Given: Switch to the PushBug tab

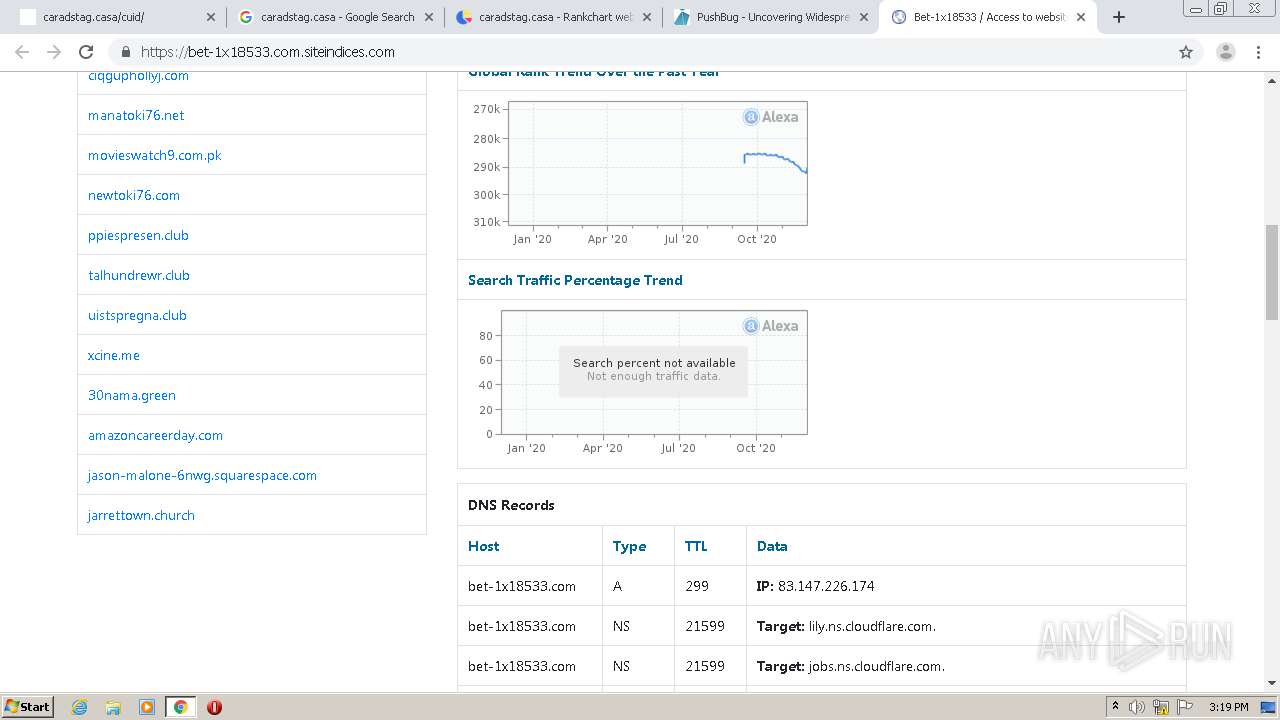Looking at the screenshot, I should (x=771, y=17).
